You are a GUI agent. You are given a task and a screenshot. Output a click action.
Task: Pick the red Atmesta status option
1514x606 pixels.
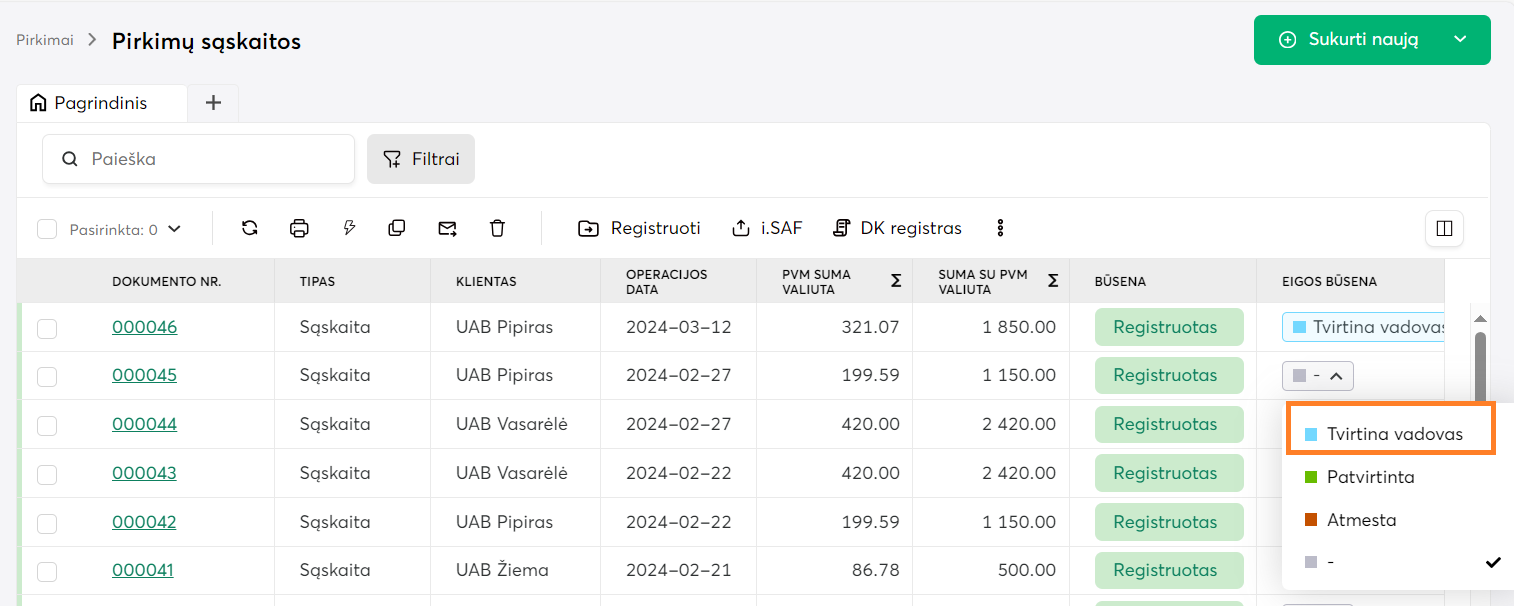(x=1361, y=520)
